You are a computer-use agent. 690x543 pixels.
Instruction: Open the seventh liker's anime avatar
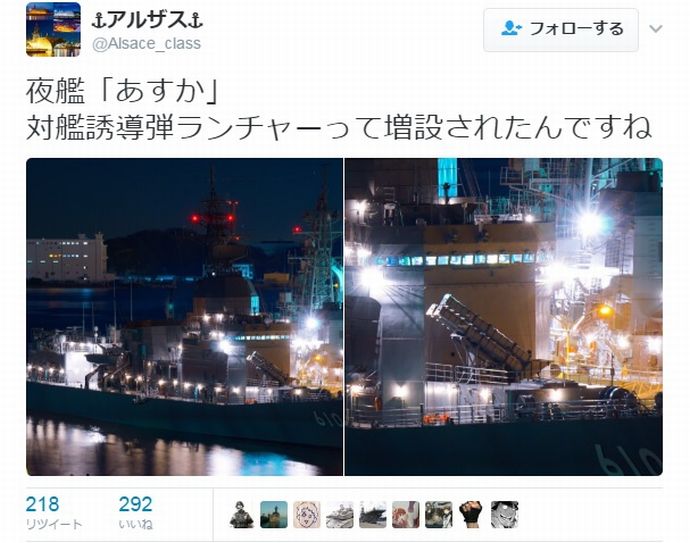(439, 514)
